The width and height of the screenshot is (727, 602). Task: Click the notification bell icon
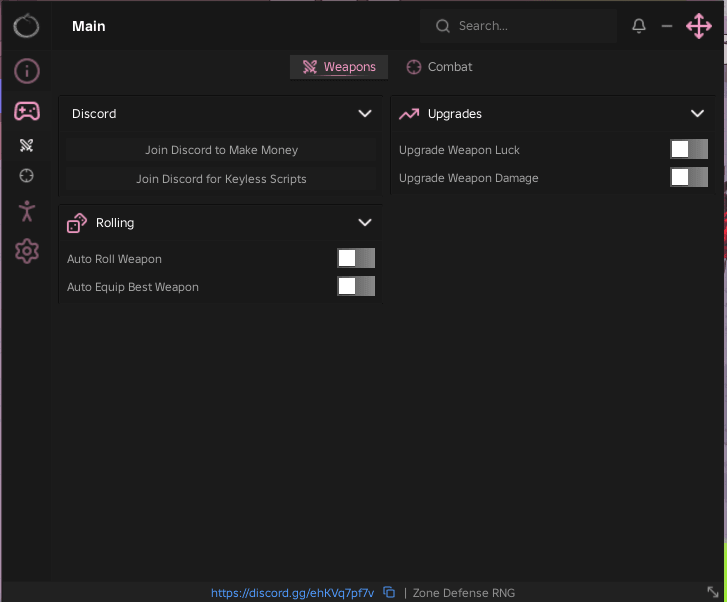(x=639, y=26)
